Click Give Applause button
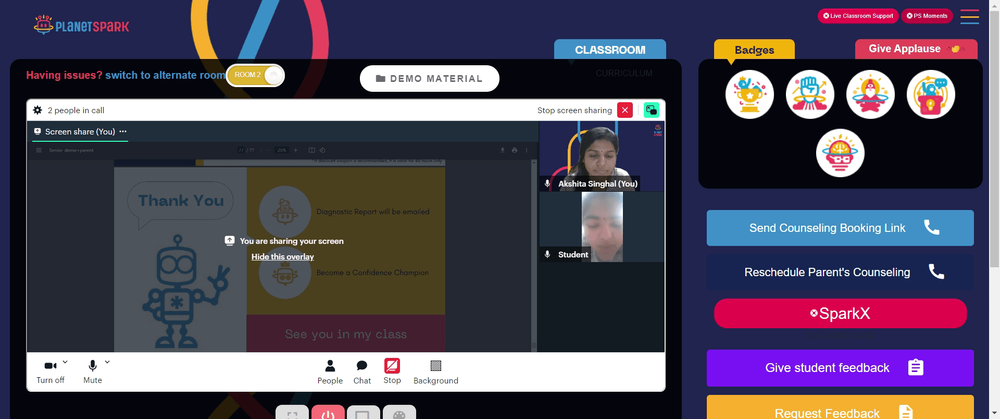The height and width of the screenshot is (419, 1000). pos(916,49)
